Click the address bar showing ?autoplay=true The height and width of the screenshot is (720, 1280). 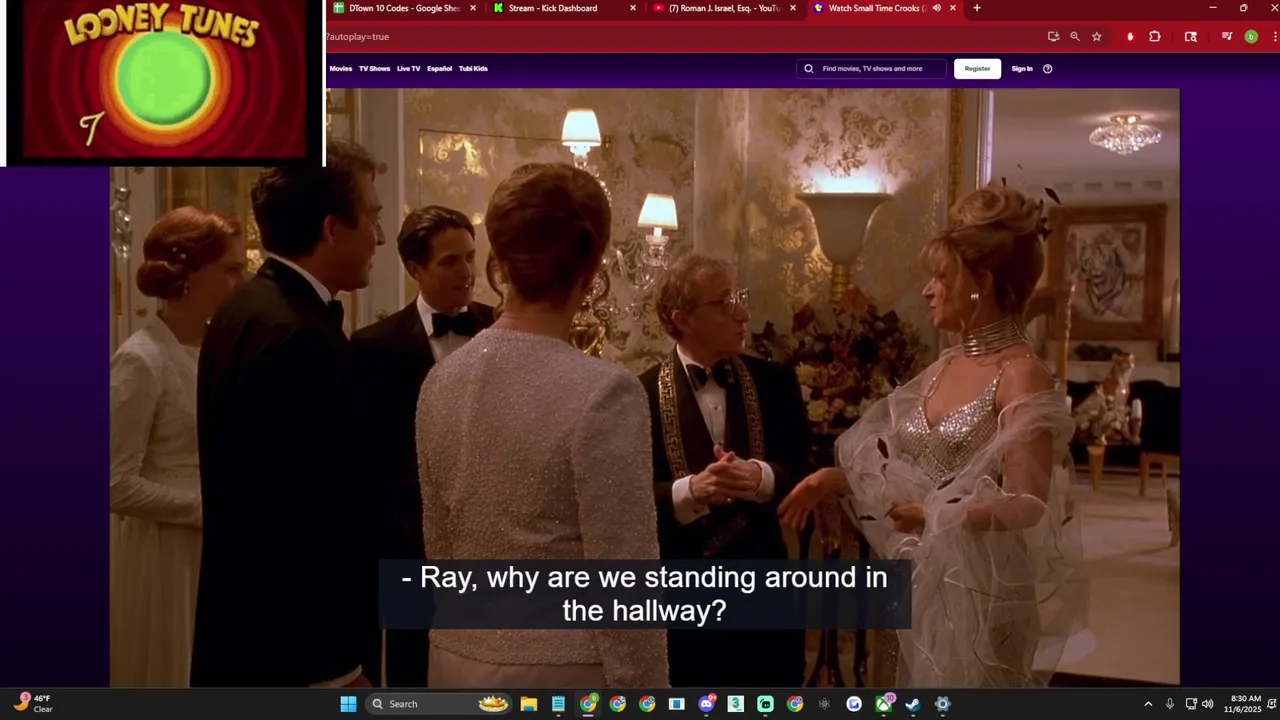tap(680, 36)
